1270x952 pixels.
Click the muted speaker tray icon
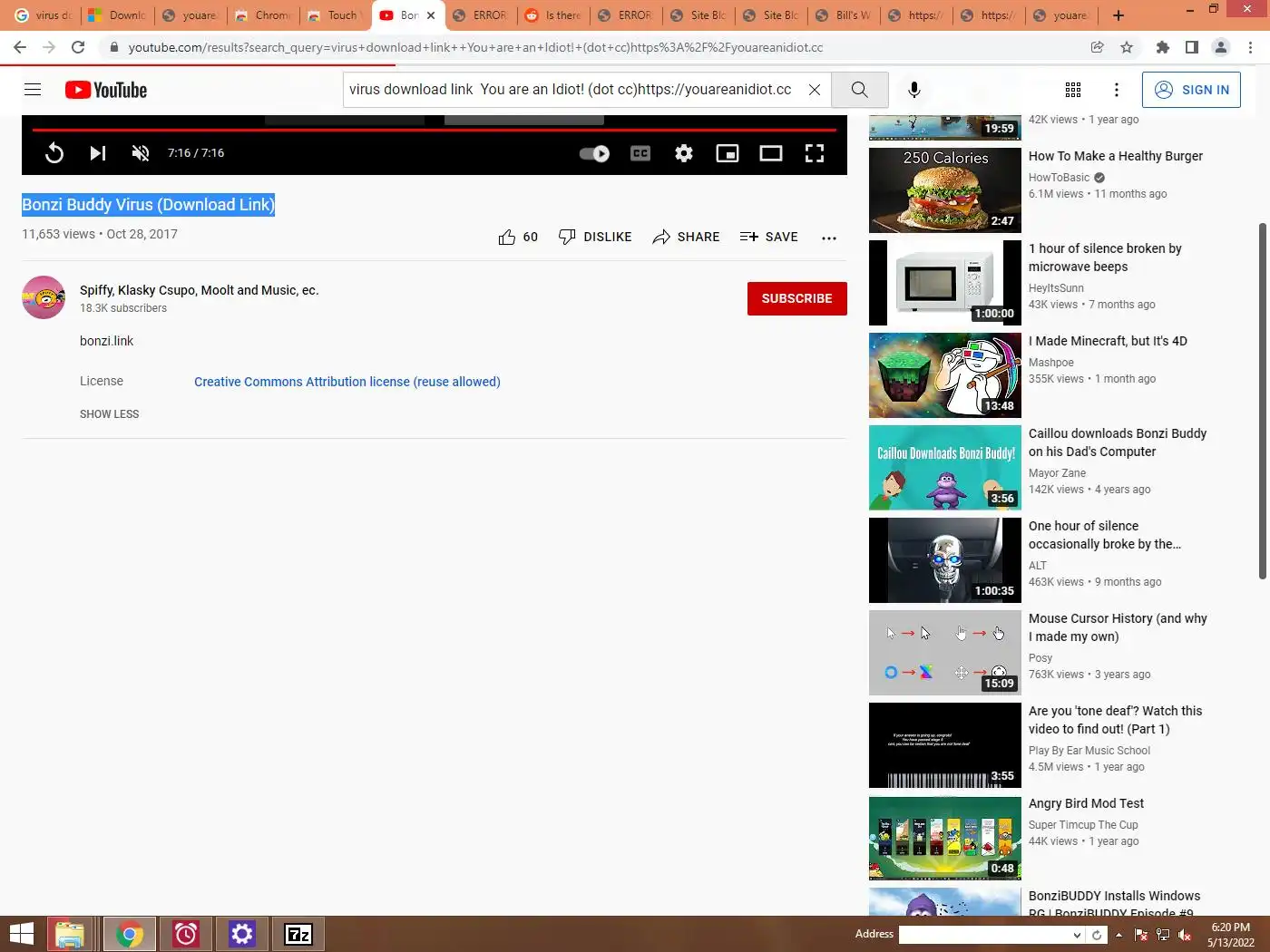1185,935
